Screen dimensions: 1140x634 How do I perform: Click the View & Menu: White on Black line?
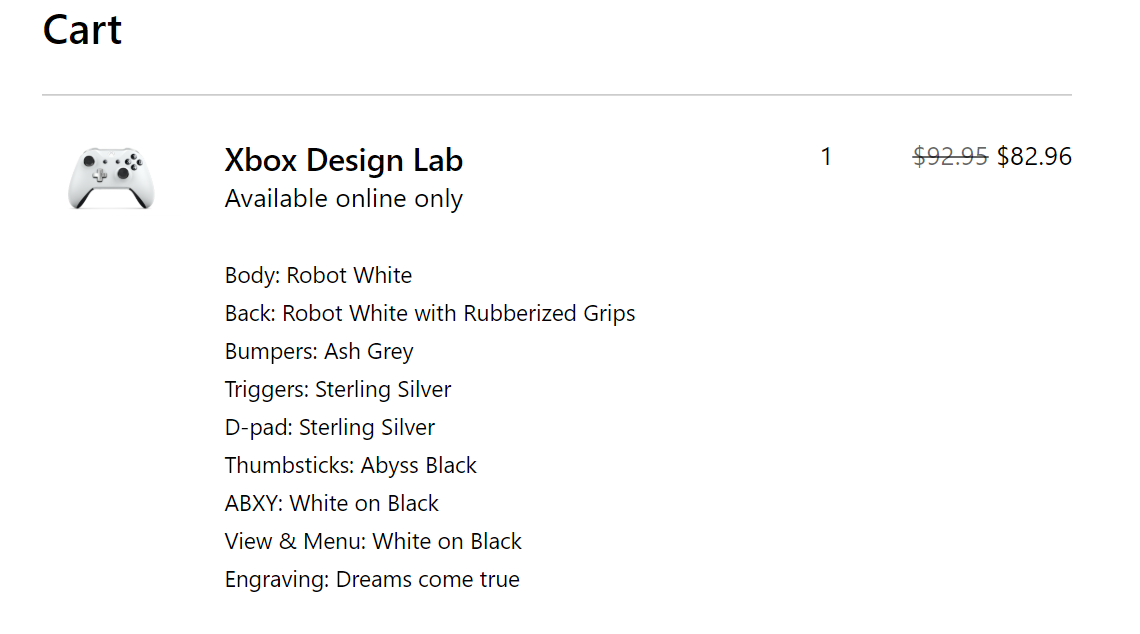click(x=373, y=542)
